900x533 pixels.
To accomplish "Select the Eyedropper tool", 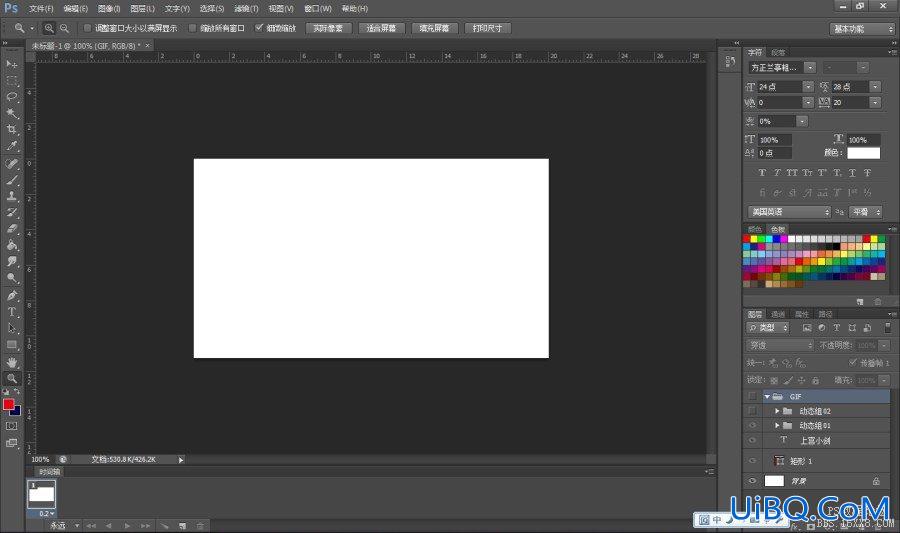I will 11,146.
